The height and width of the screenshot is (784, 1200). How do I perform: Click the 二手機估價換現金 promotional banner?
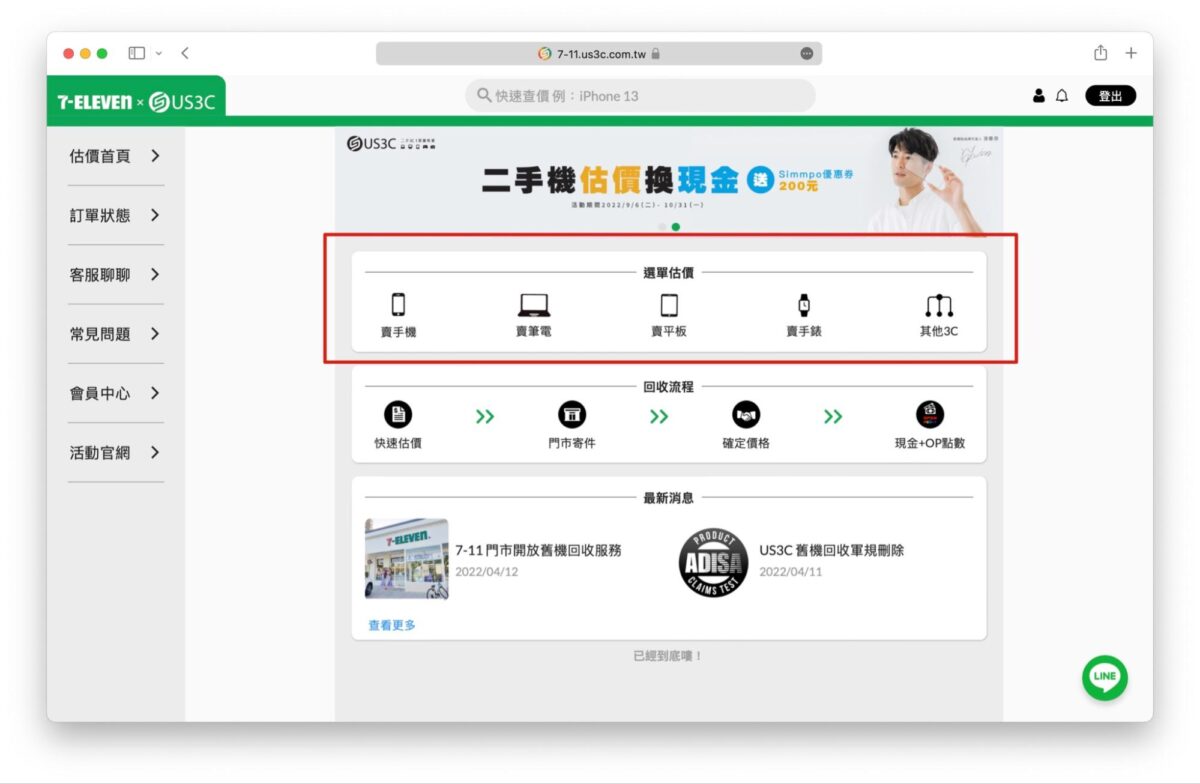(x=668, y=180)
